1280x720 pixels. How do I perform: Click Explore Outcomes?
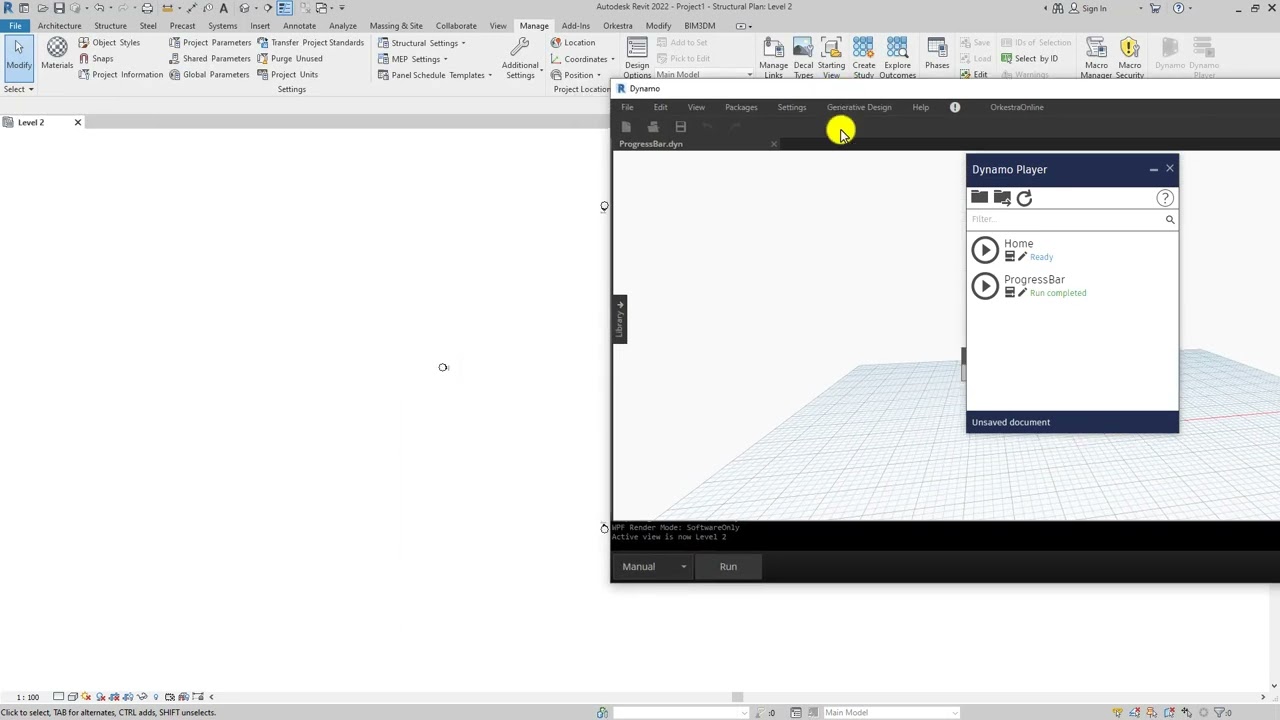[897, 58]
